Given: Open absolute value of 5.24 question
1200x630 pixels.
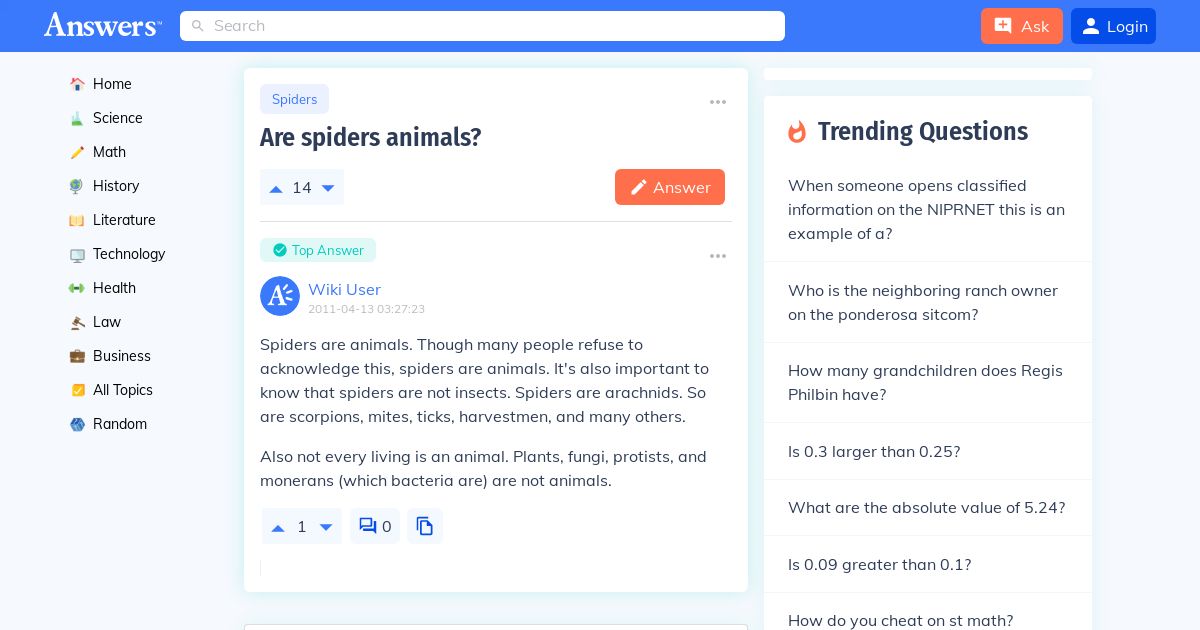Looking at the screenshot, I should pyautogui.click(x=928, y=507).
